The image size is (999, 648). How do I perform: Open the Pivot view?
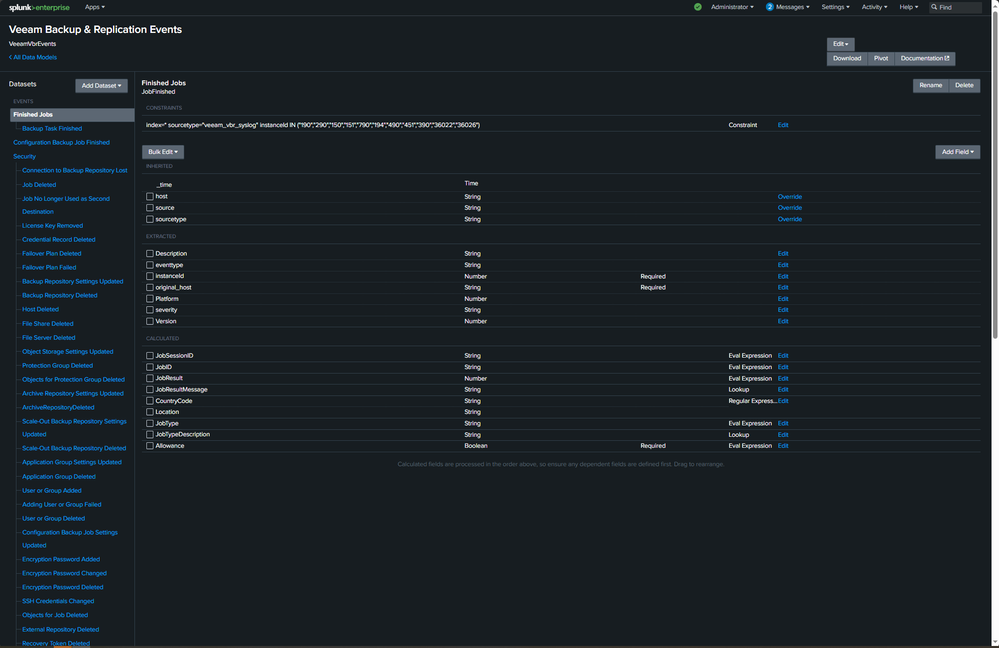click(x=880, y=59)
